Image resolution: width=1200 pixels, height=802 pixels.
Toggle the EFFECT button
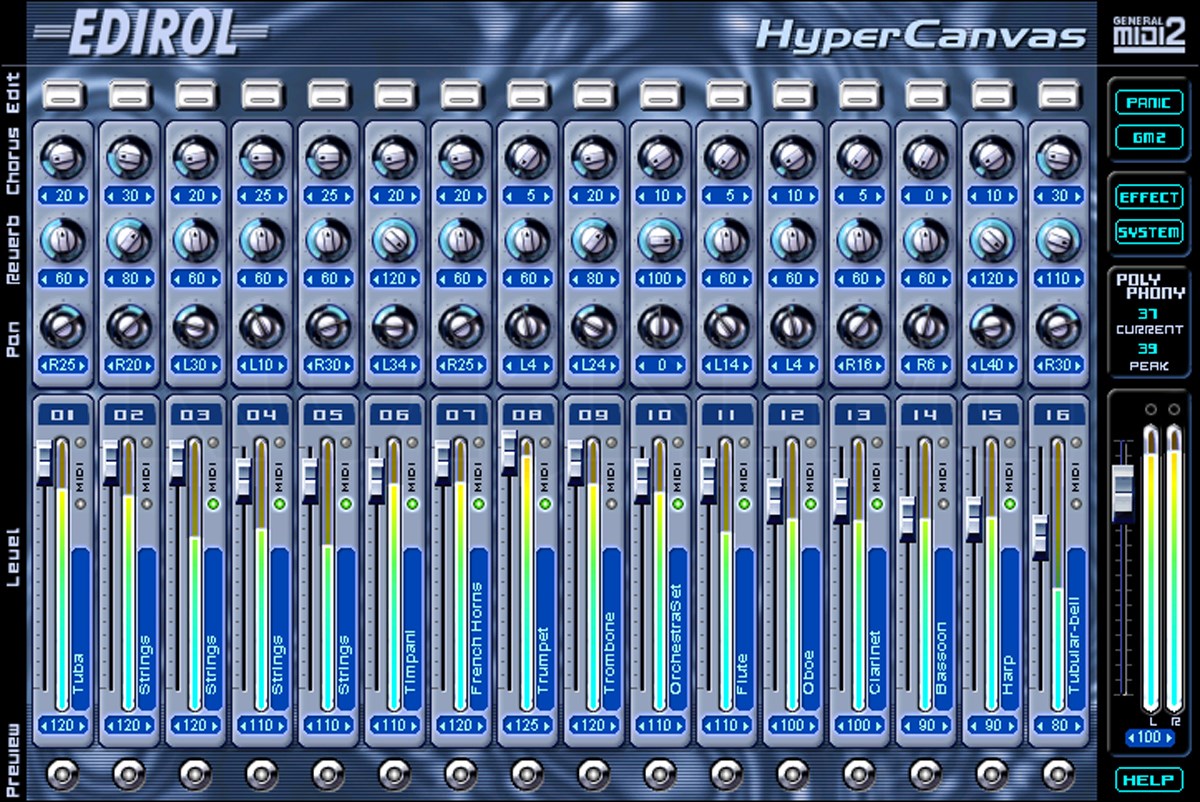pyautogui.click(x=1148, y=197)
